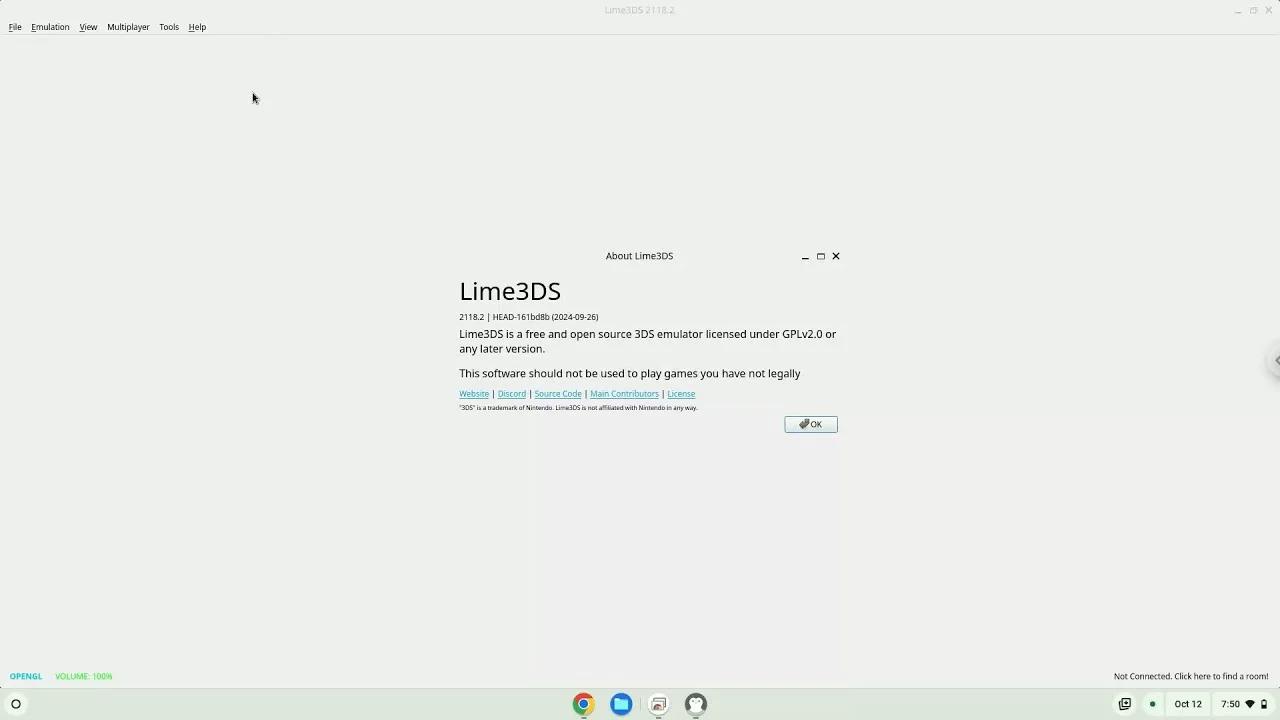Confirm the About dialog with OK
The height and width of the screenshot is (720, 1280).
811,424
